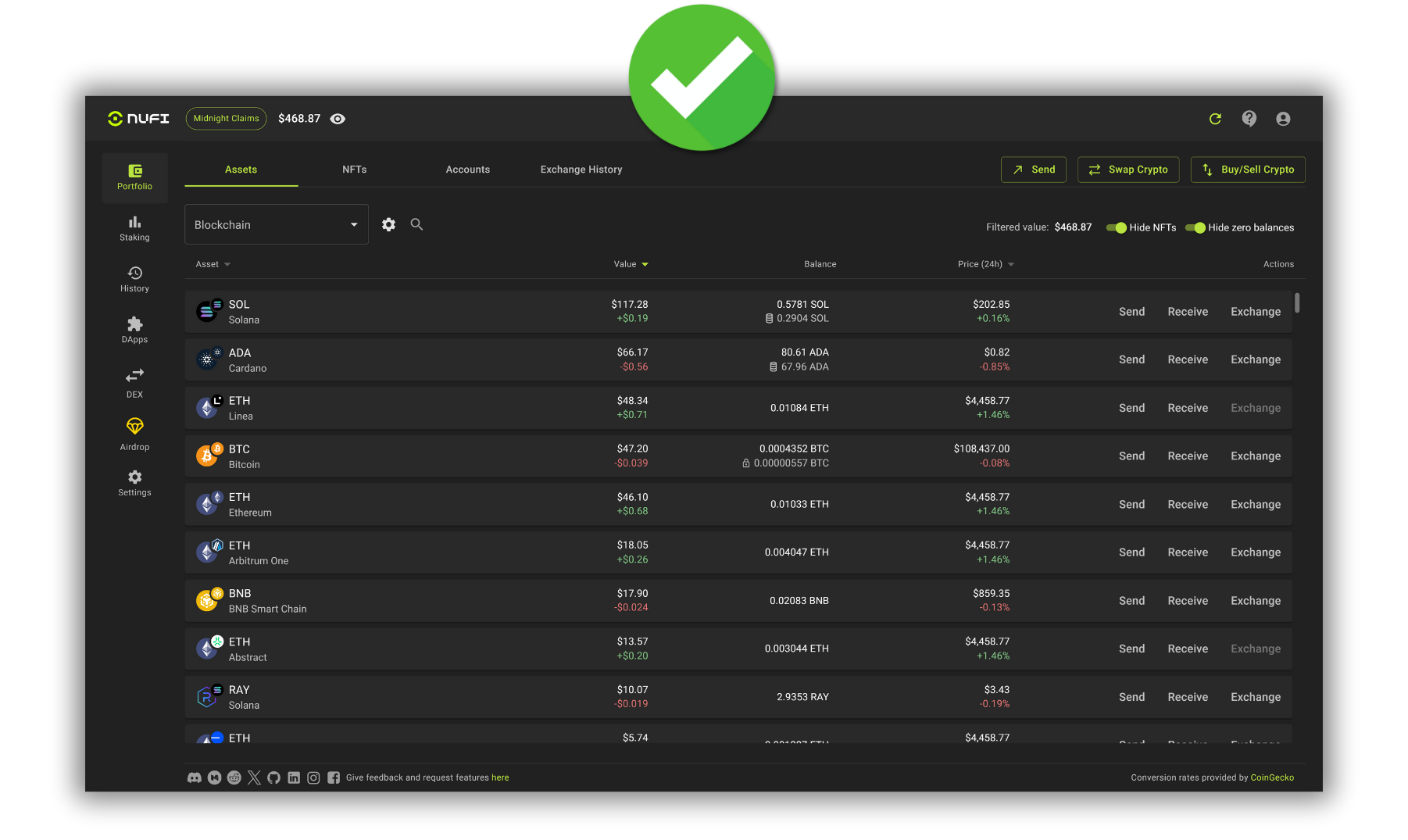The image size is (1408, 840).
Task: Open the Reddit footer icon
Action: click(x=234, y=777)
